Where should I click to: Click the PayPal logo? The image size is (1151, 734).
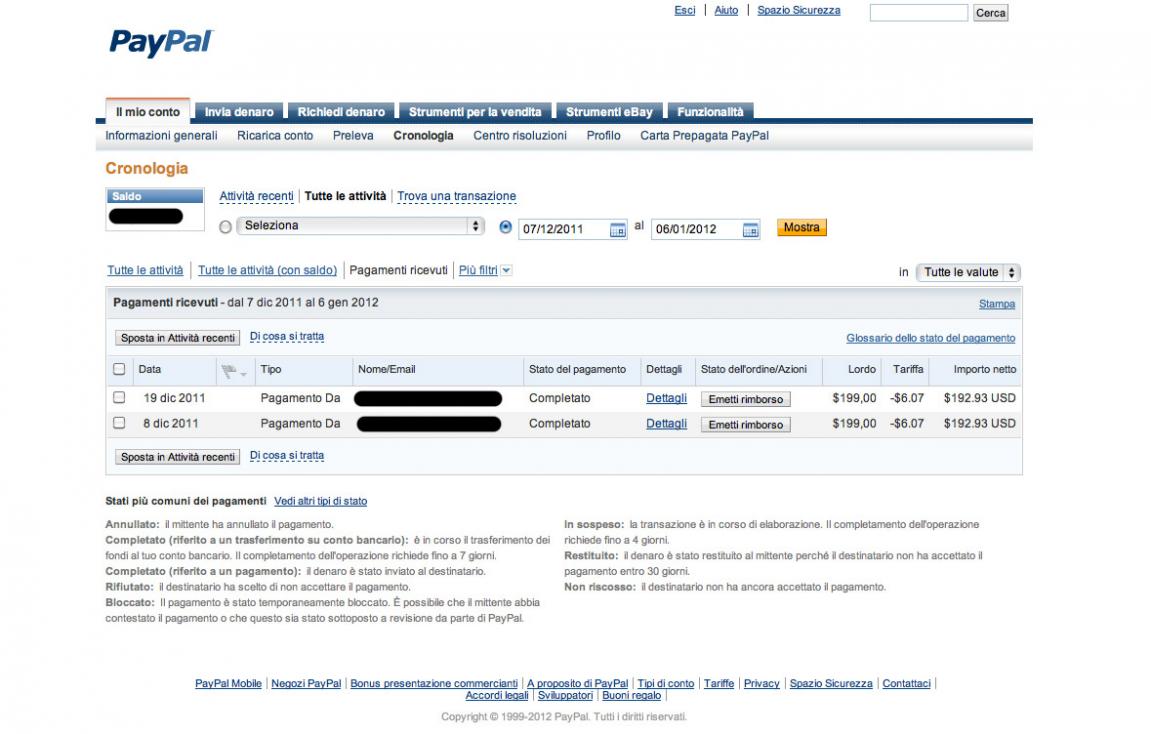161,43
